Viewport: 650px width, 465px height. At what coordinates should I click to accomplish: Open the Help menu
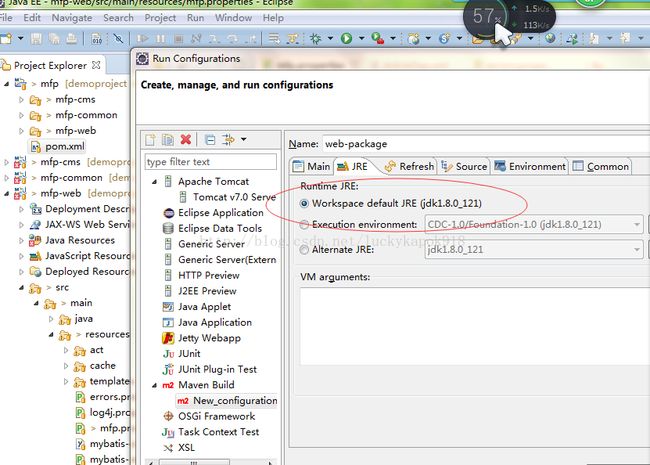coord(273,18)
